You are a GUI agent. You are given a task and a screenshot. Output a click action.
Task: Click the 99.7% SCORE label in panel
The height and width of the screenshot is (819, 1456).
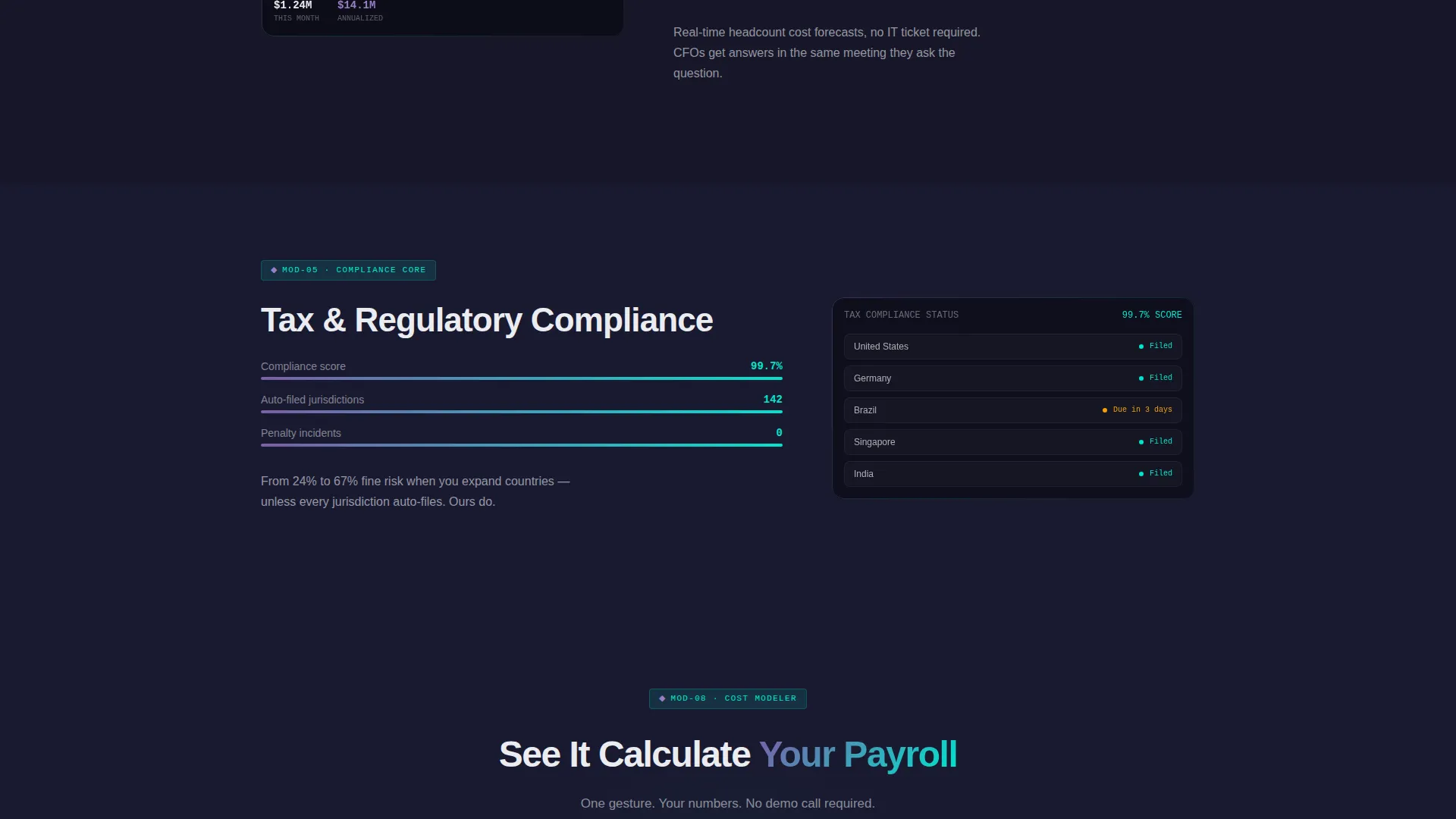tap(1152, 315)
